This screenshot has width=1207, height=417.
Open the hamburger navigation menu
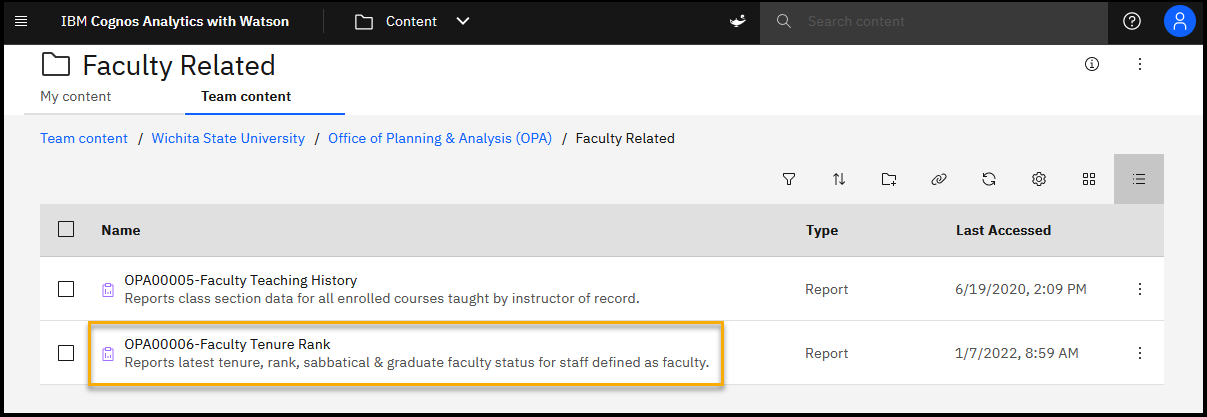[21, 21]
